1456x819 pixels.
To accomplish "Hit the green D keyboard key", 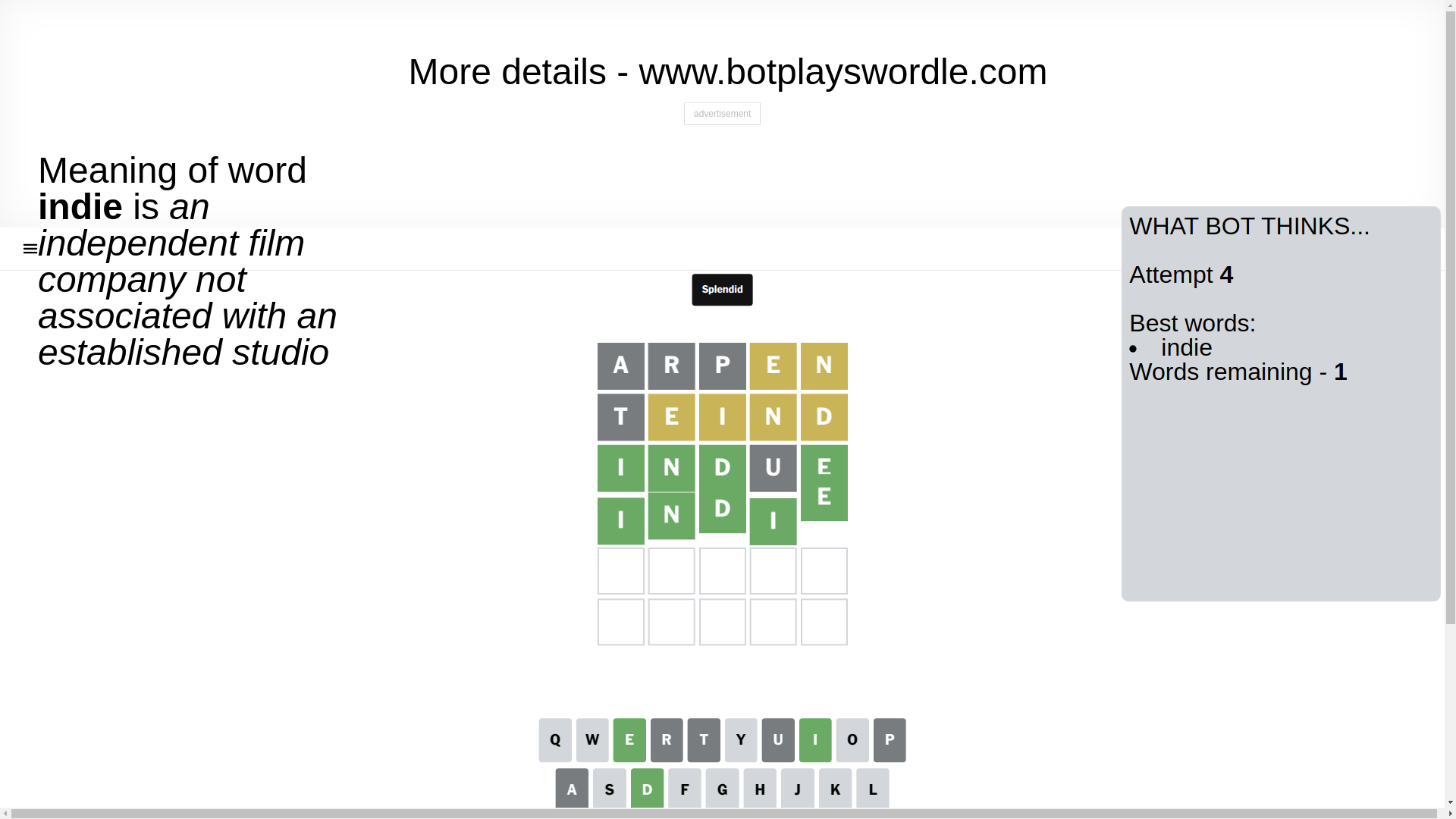I will click(x=647, y=789).
